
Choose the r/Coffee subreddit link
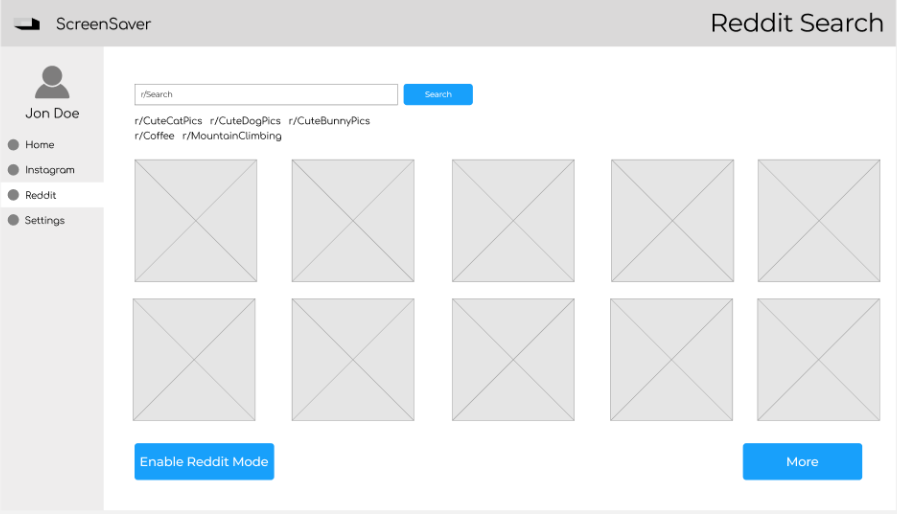point(154,136)
